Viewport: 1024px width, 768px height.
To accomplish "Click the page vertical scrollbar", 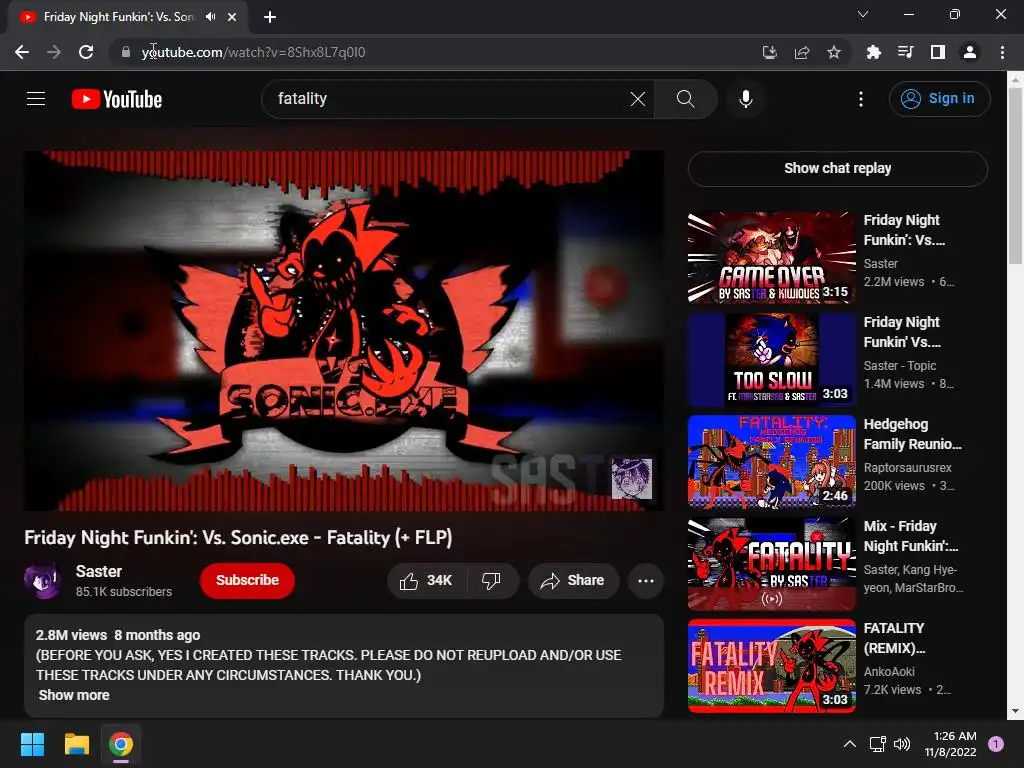I will [x=1015, y=175].
